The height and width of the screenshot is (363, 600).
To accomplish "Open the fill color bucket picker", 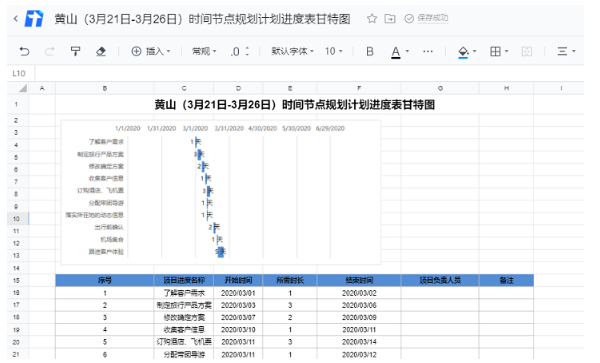I will (x=467, y=52).
